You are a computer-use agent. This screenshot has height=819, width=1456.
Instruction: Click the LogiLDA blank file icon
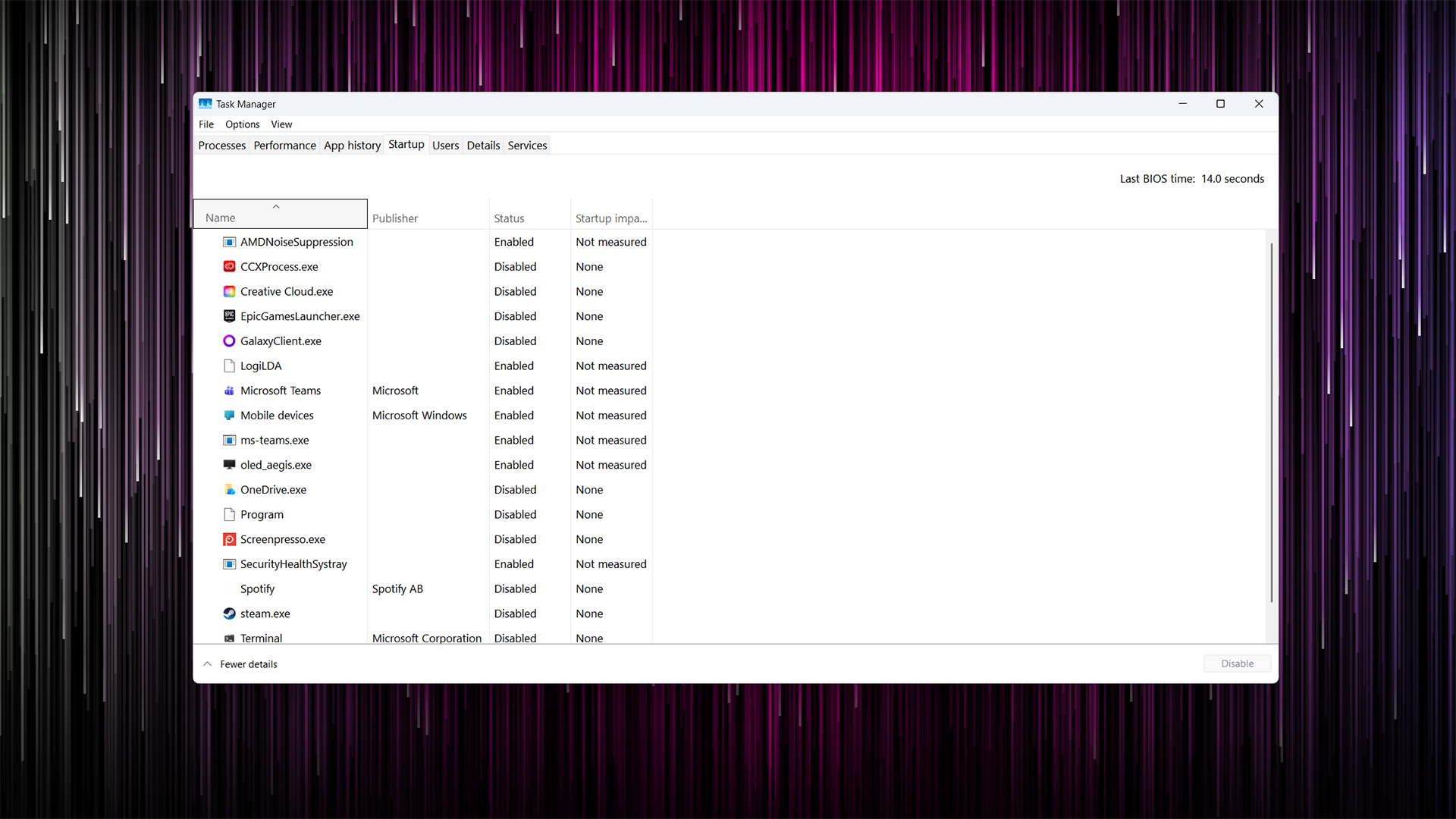(x=229, y=366)
